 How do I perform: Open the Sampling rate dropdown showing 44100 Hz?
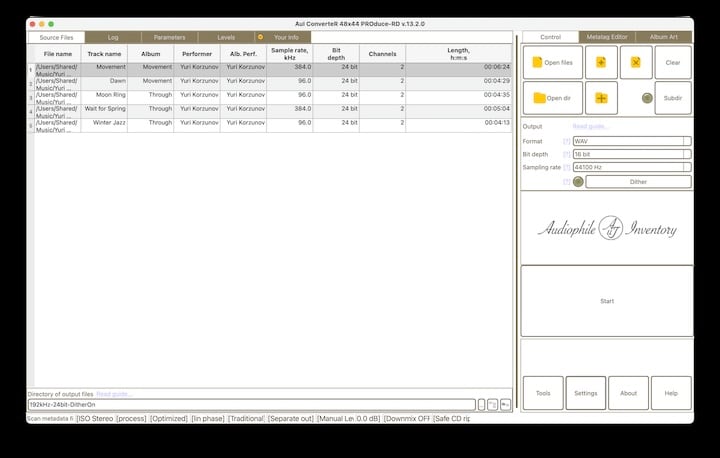pos(632,167)
